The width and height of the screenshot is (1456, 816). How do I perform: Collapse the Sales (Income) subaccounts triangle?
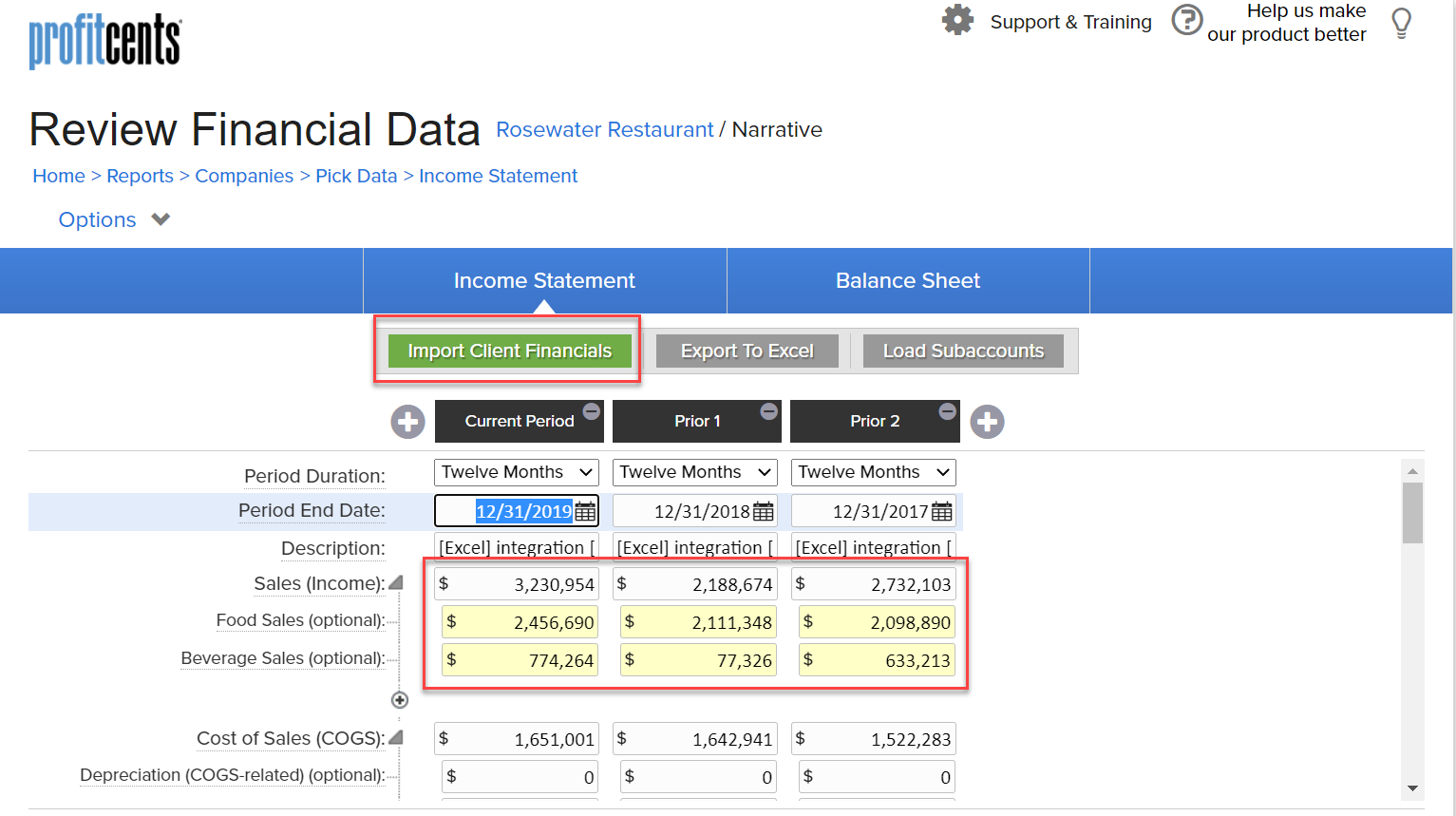[x=396, y=582]
